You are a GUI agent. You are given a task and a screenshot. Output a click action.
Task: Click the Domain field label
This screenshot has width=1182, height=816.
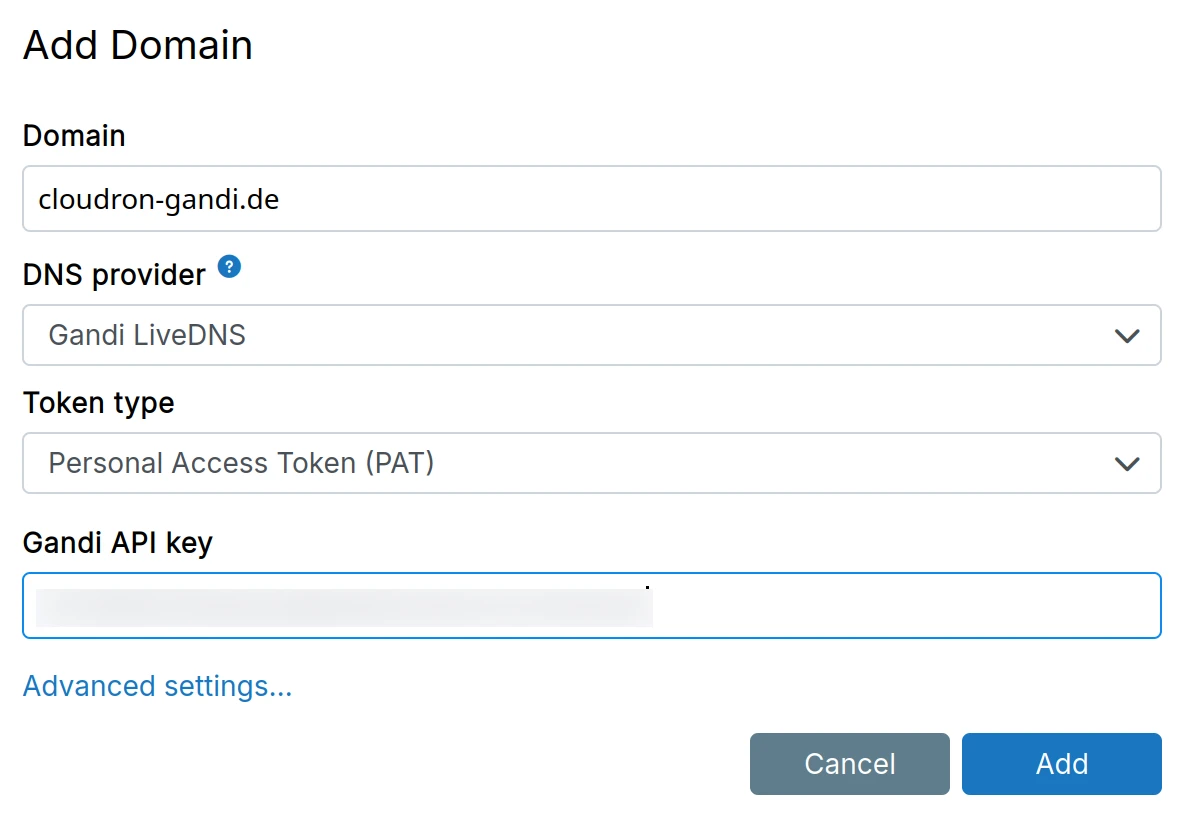coord(74,136)
